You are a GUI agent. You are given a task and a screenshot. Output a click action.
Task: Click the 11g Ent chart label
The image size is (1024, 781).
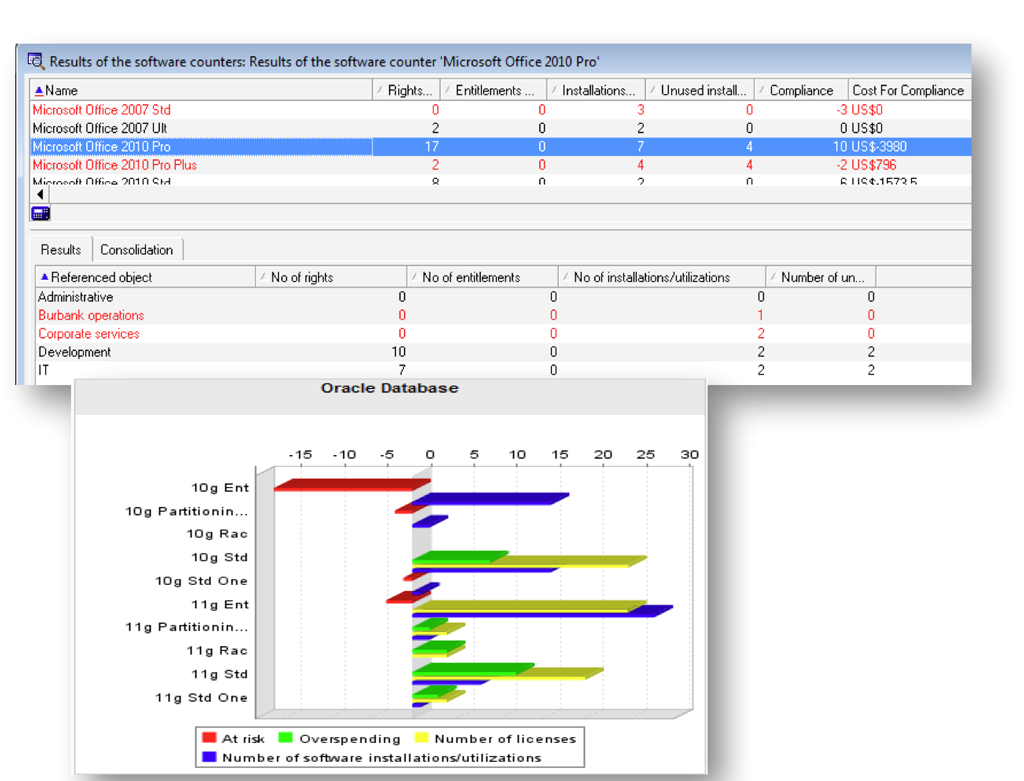pos(220,604)
